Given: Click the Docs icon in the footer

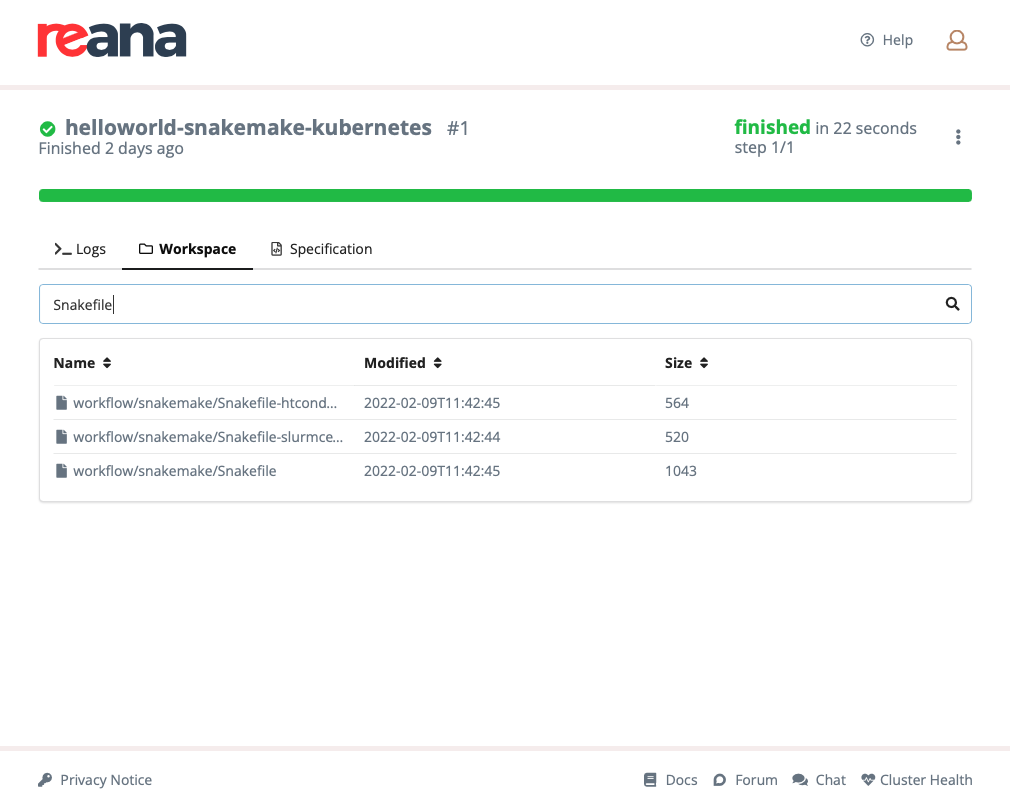Looking at the screenshot, I should click(651, 780).
